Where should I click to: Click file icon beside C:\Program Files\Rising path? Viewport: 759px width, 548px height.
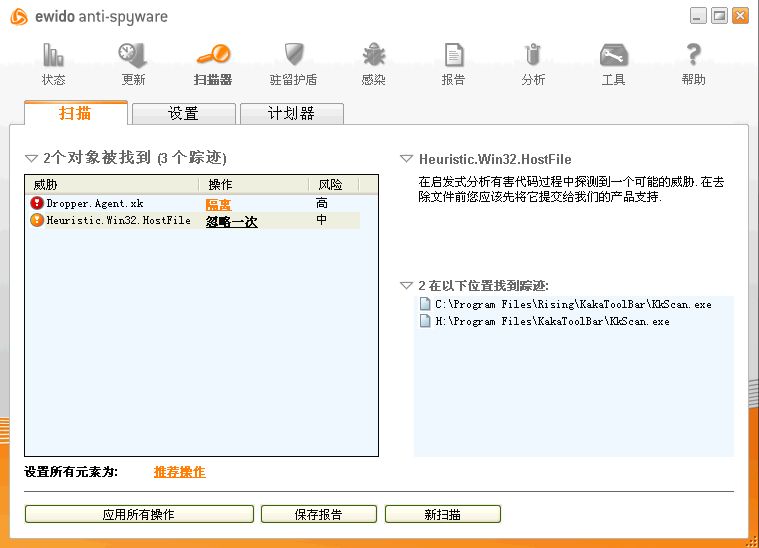425,304
